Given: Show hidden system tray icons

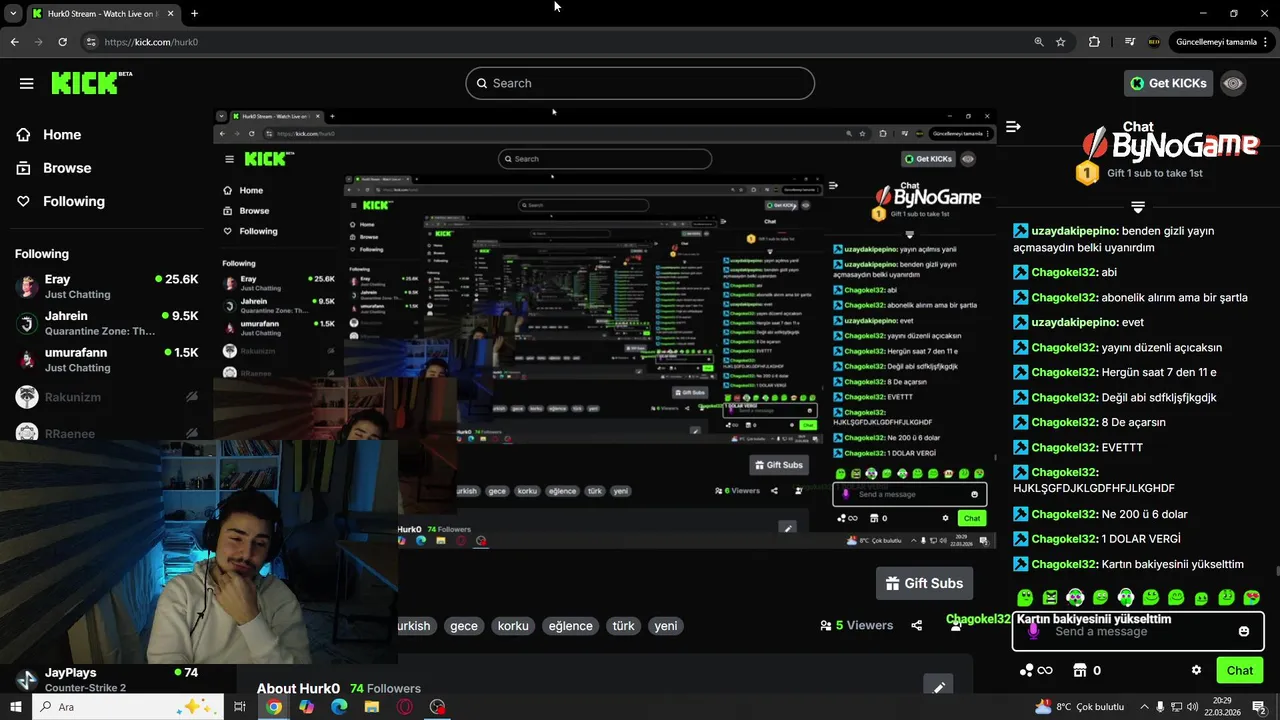Looking at the screenshot, I should pos(1145,707).
